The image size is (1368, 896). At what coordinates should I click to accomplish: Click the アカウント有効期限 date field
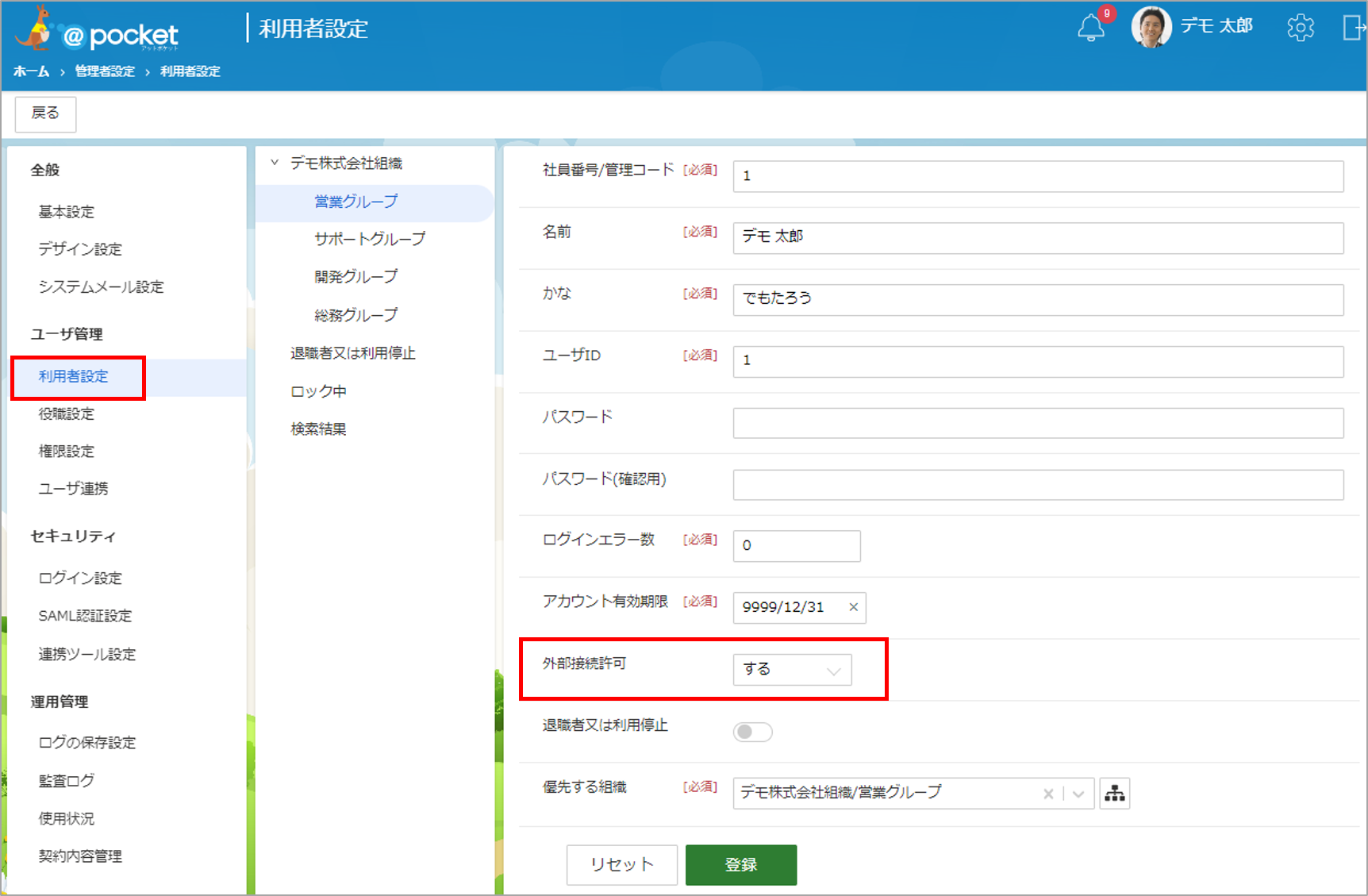coord(799,608)
